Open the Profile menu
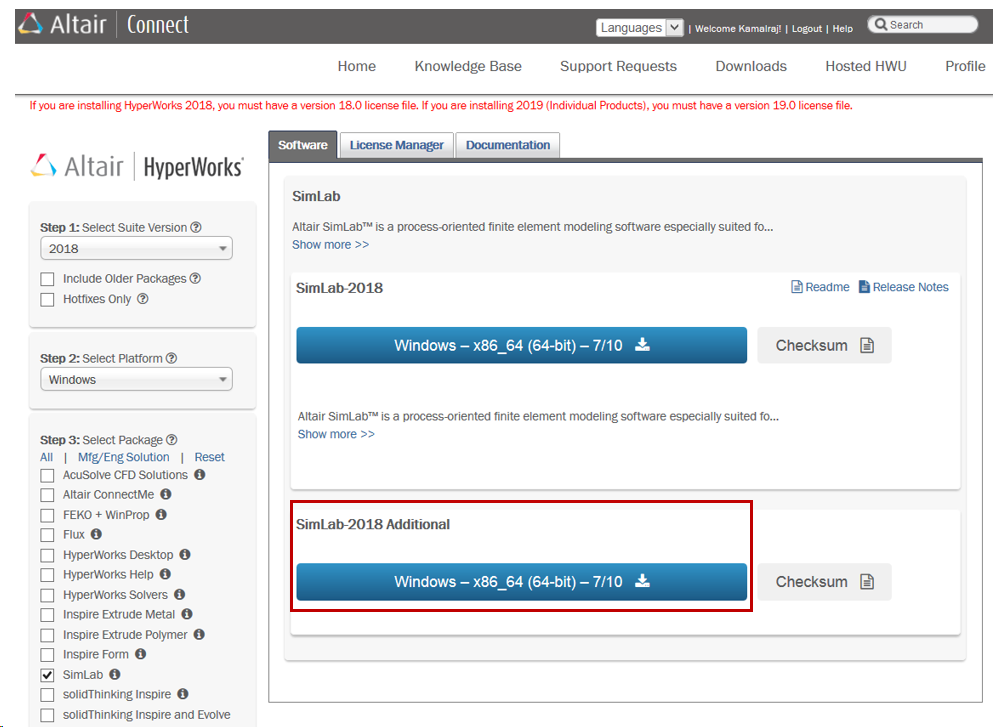Viewport: 996px width, 727px height. coord(965,66)
